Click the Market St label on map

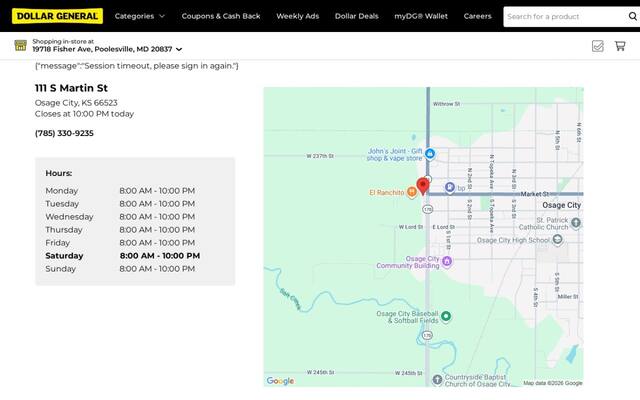535,194
